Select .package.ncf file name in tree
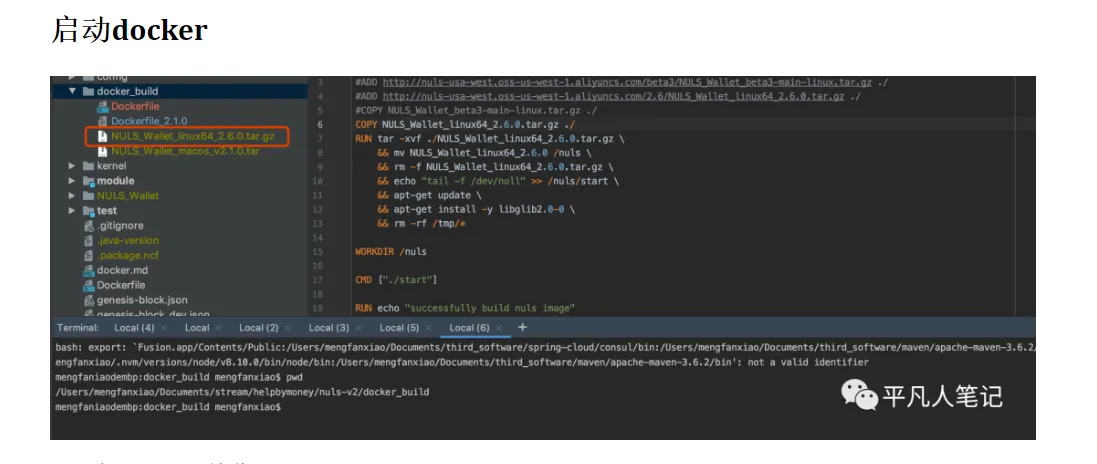Image resolution: width=1097 pixels, height=464 pixels. pos(128,255)
